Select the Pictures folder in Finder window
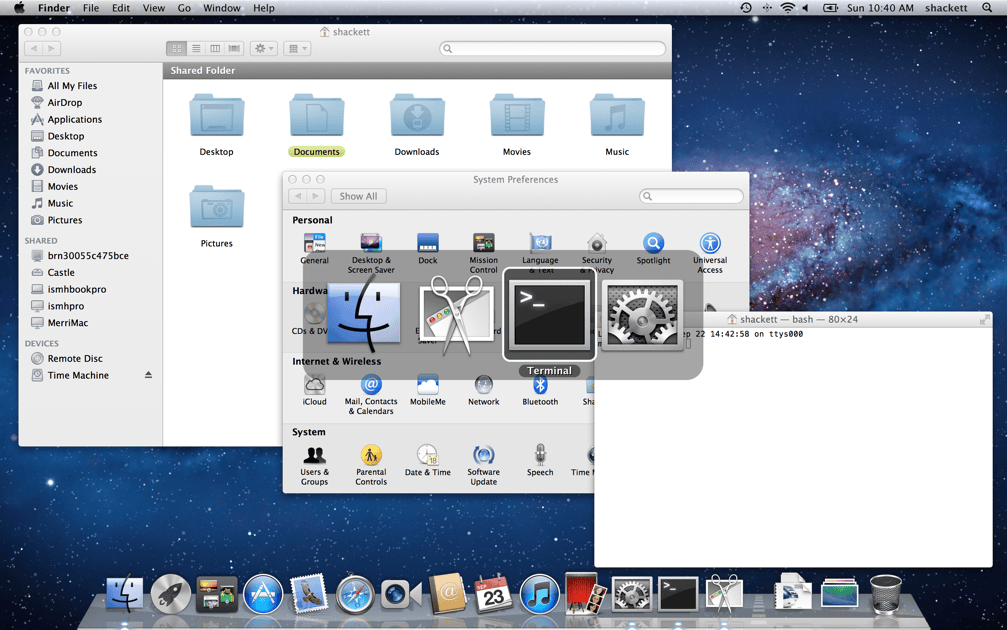Screen dimensions: 1007x630 (x=216, y=216)
